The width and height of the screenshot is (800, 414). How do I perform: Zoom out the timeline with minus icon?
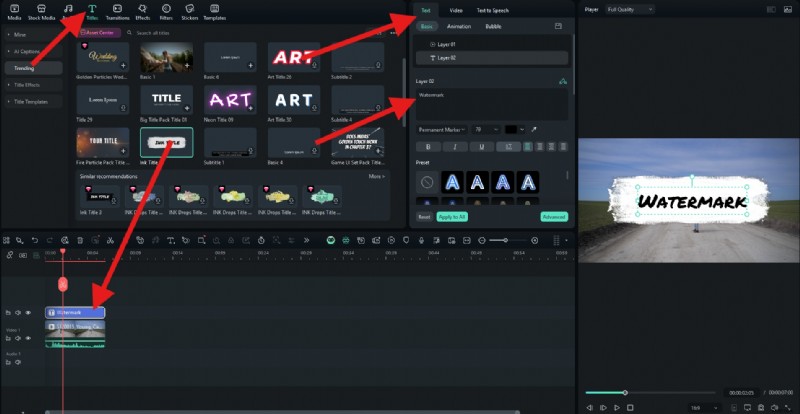tap(482, 240)
